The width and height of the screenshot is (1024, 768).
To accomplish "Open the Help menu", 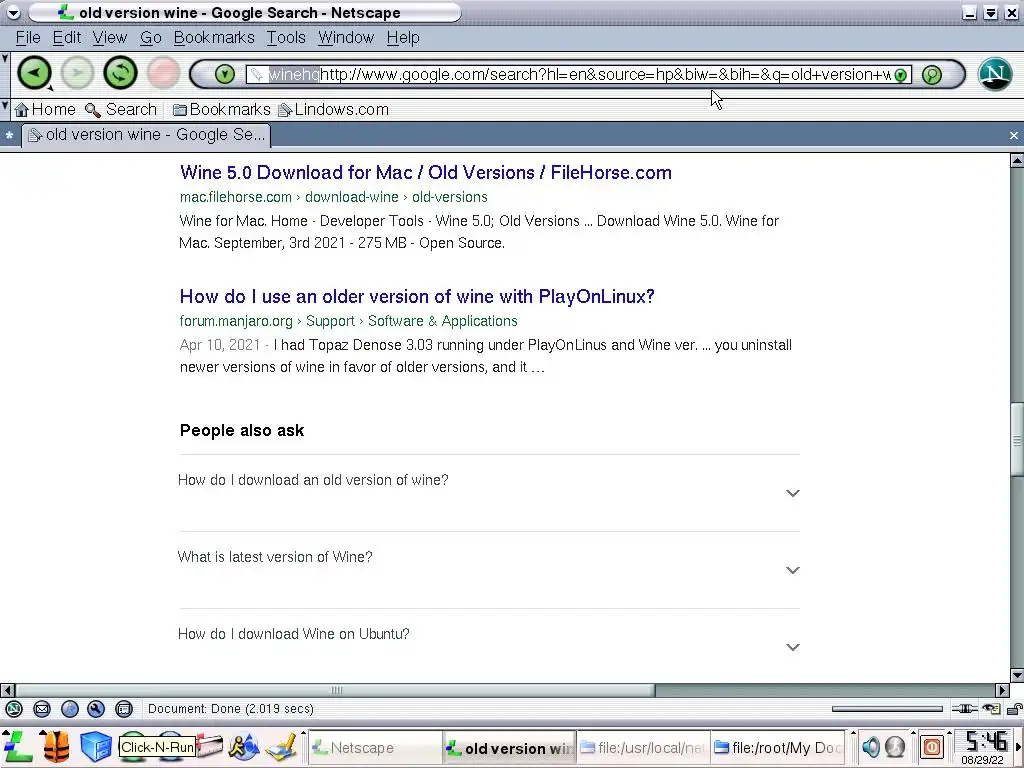I will (x=403, y=38).
